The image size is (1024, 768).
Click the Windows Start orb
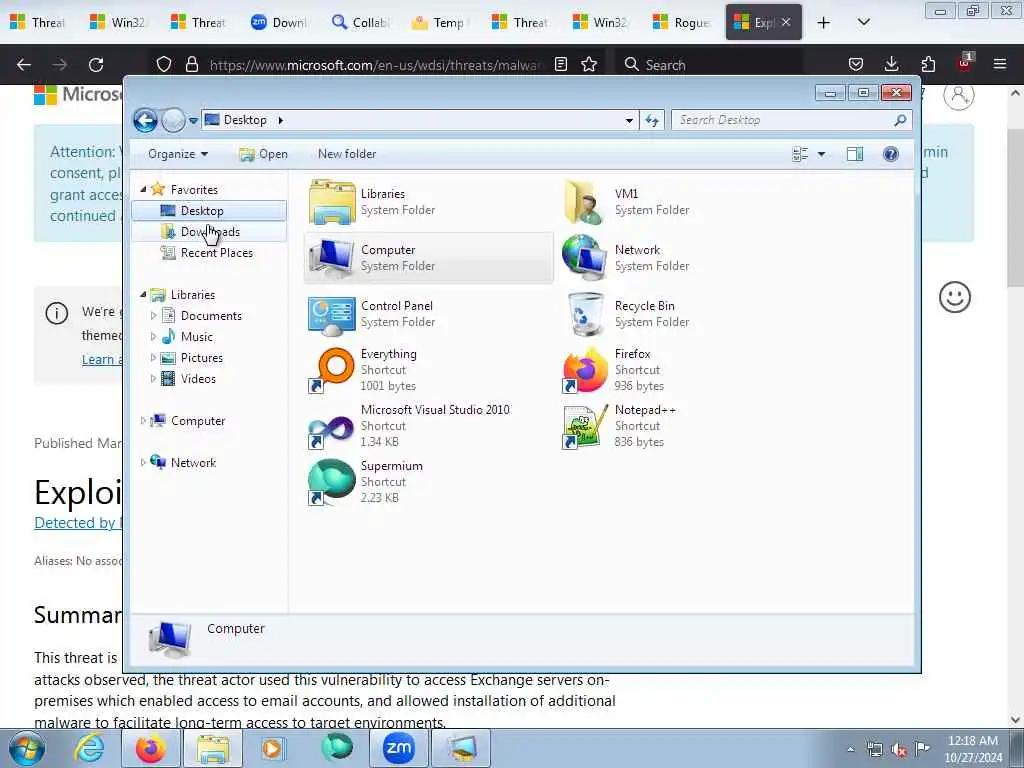(27, 748)
